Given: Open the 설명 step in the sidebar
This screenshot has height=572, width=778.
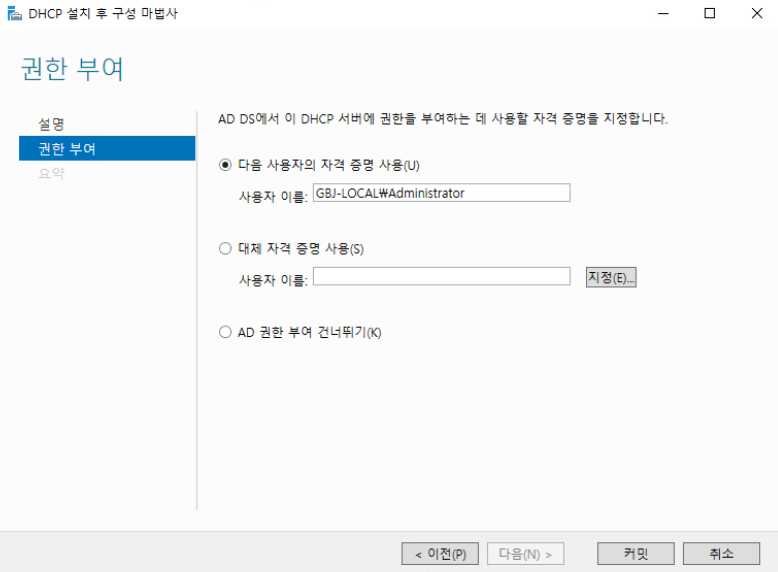Looking at the screenshot, I should (52, 124).
